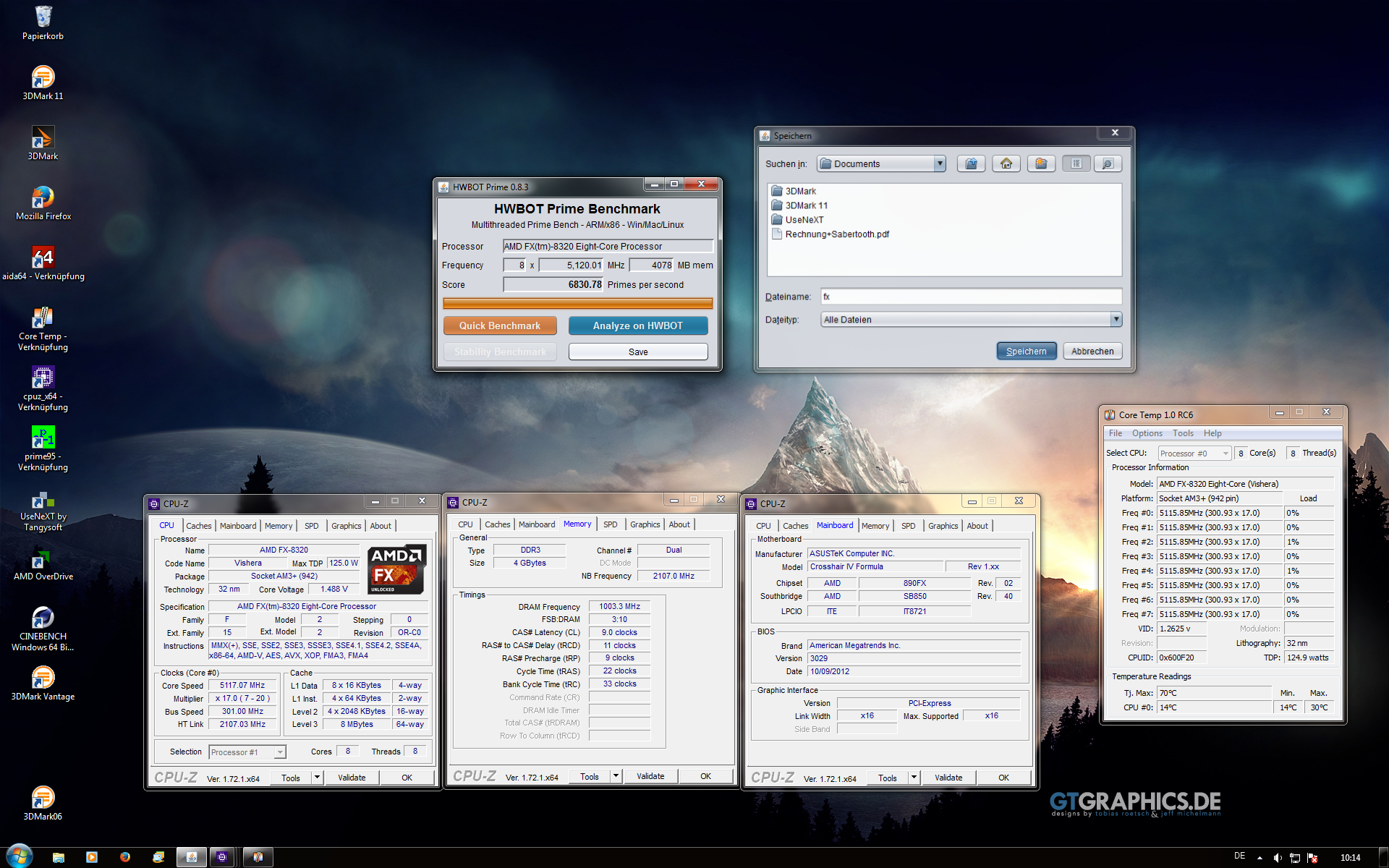
Task: Create new folder in Speichern dialog
Action: [1041, 164]
